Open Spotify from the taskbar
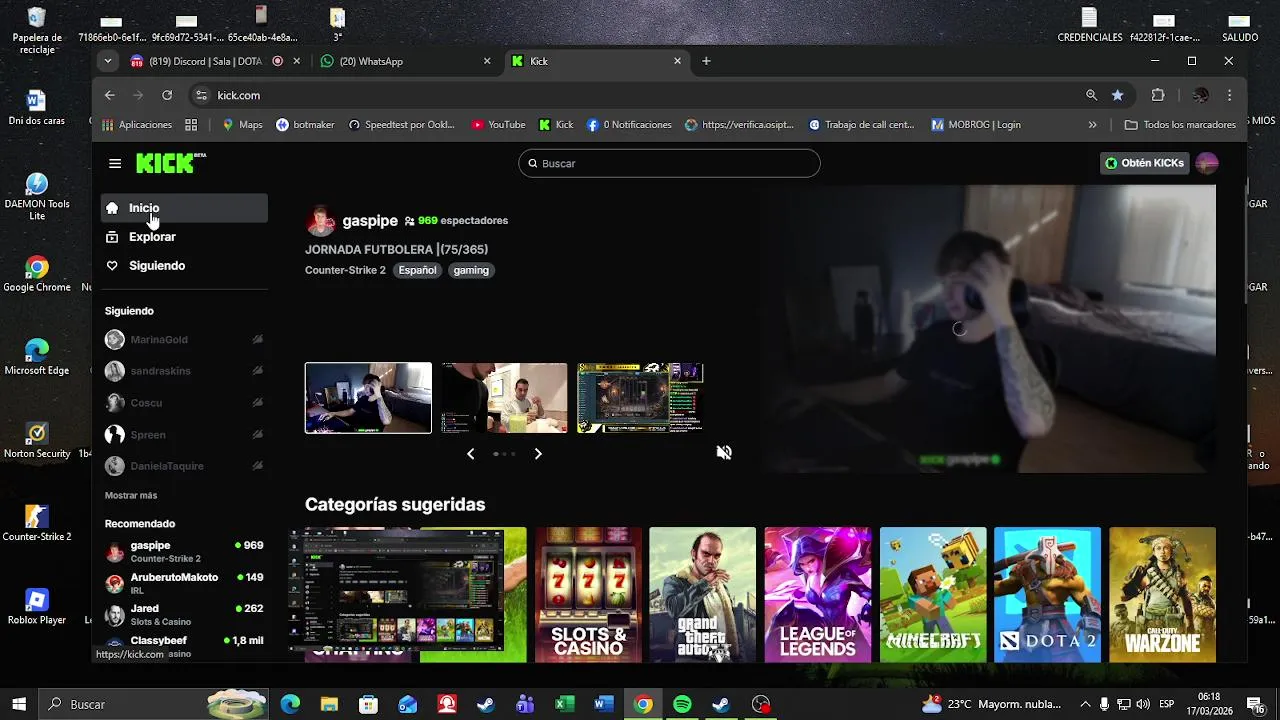Viewport: 1280px width, 720px height. 682,704
